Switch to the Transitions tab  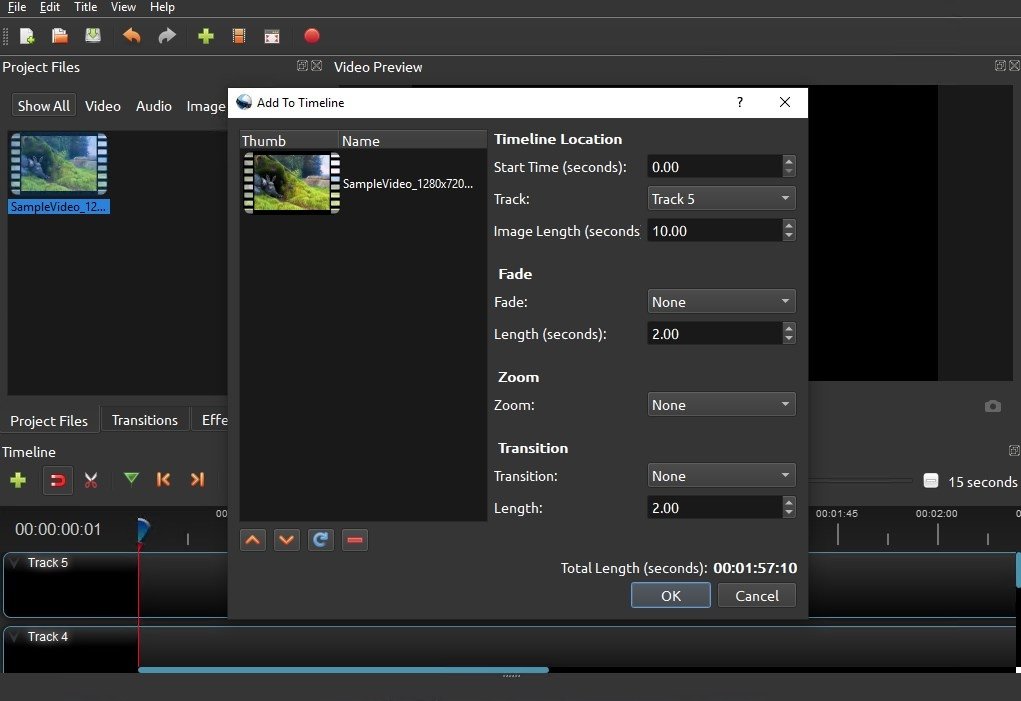(145, 420)
